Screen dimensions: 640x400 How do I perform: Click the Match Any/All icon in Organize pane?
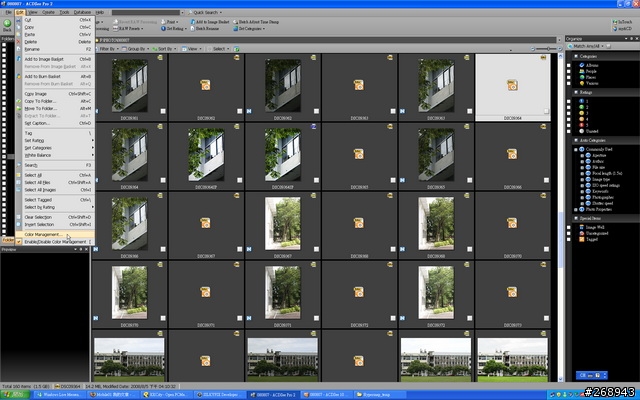pos(571,46)
